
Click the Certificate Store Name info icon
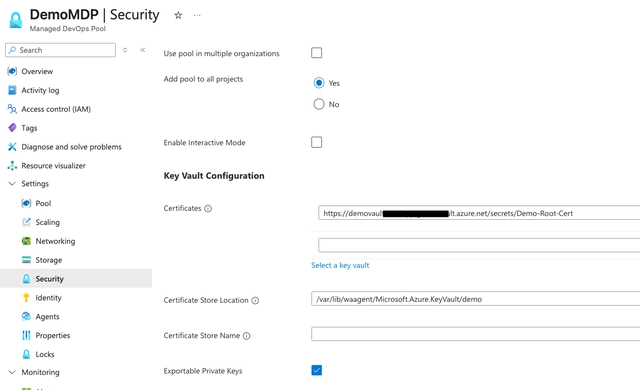pos(247,336)
